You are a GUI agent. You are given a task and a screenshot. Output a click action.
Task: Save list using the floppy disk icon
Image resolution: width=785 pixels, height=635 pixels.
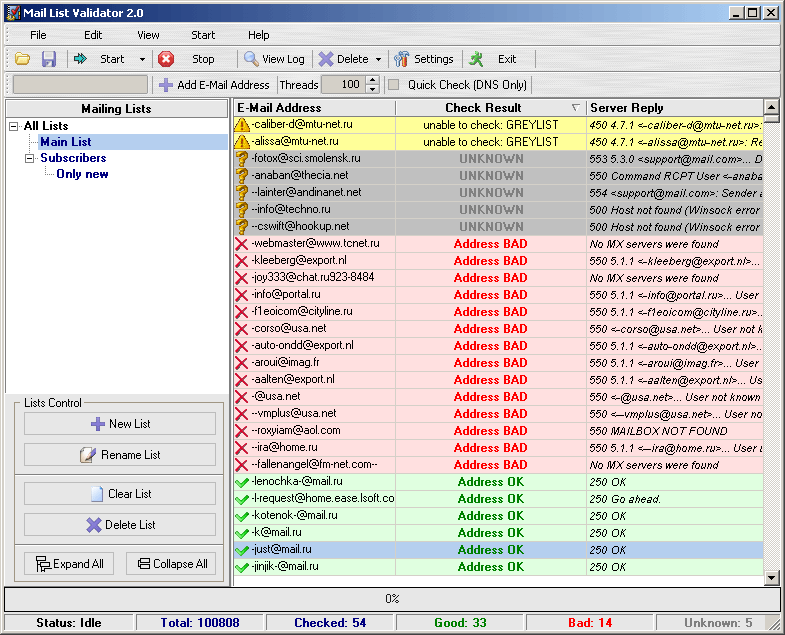pyautogui.click(x=49, y=59)
